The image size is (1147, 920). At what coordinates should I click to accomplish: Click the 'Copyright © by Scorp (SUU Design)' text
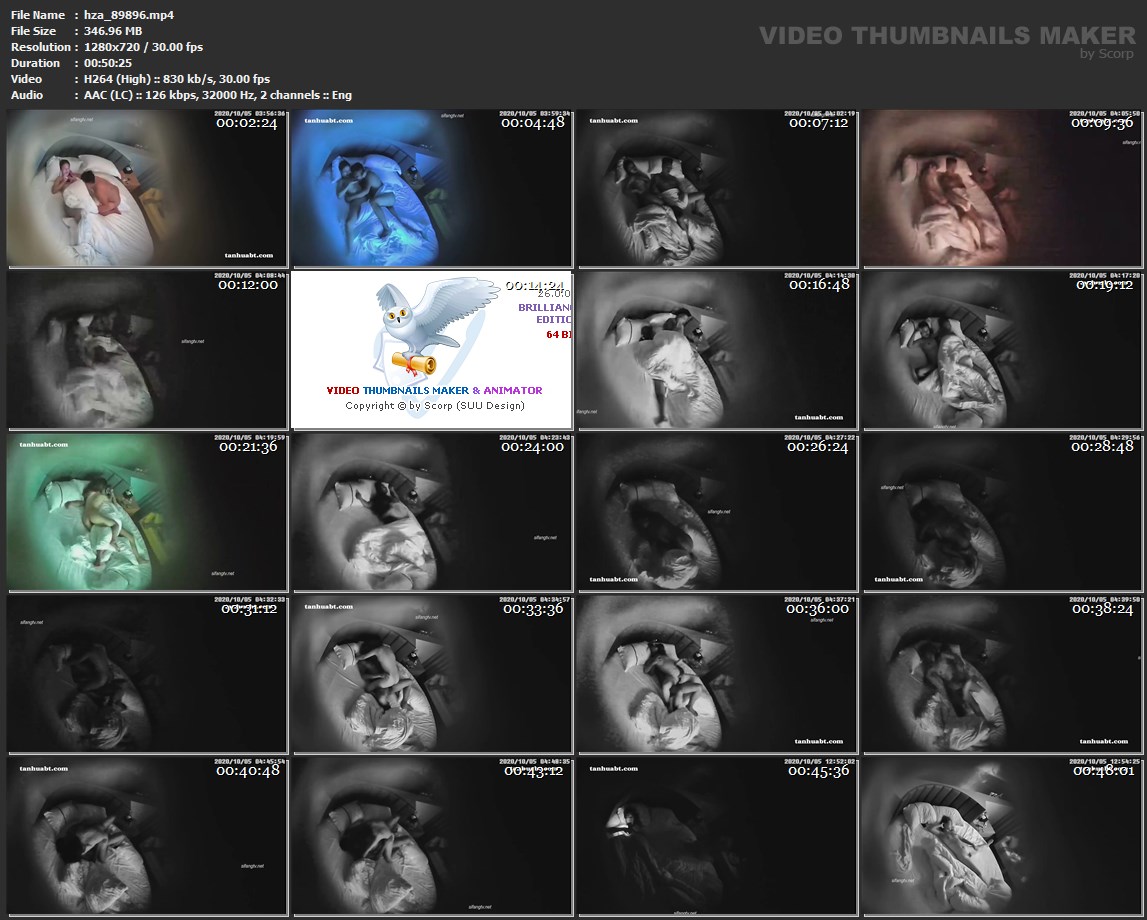tap(435, 406)
